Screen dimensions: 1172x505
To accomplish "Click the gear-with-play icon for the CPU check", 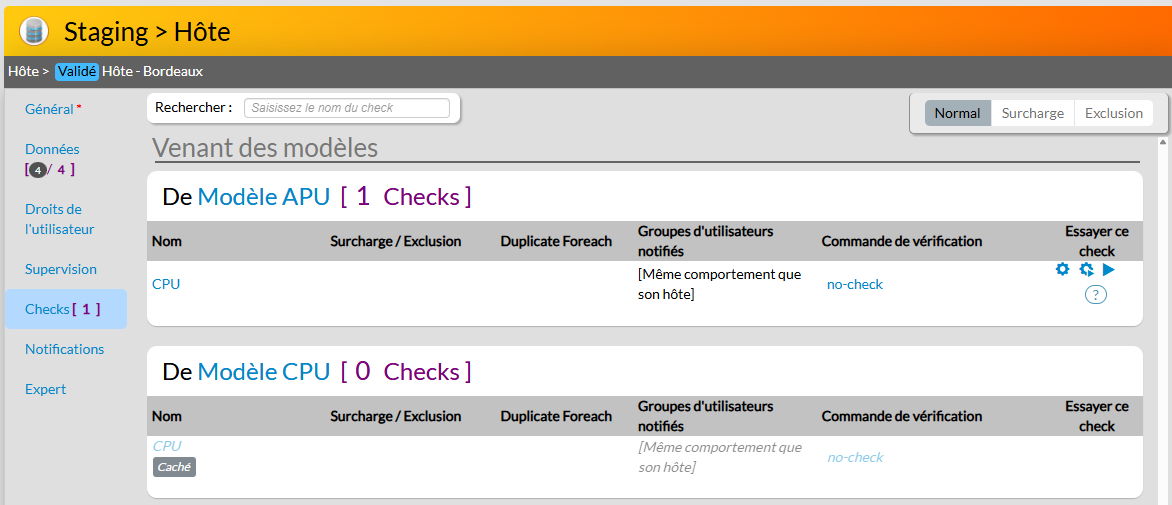I will 1086,269.
